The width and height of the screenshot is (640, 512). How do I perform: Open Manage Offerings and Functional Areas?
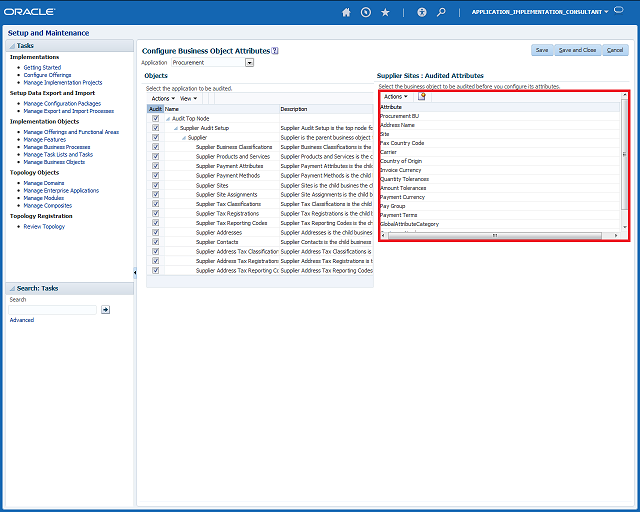[x=71, y=132]
